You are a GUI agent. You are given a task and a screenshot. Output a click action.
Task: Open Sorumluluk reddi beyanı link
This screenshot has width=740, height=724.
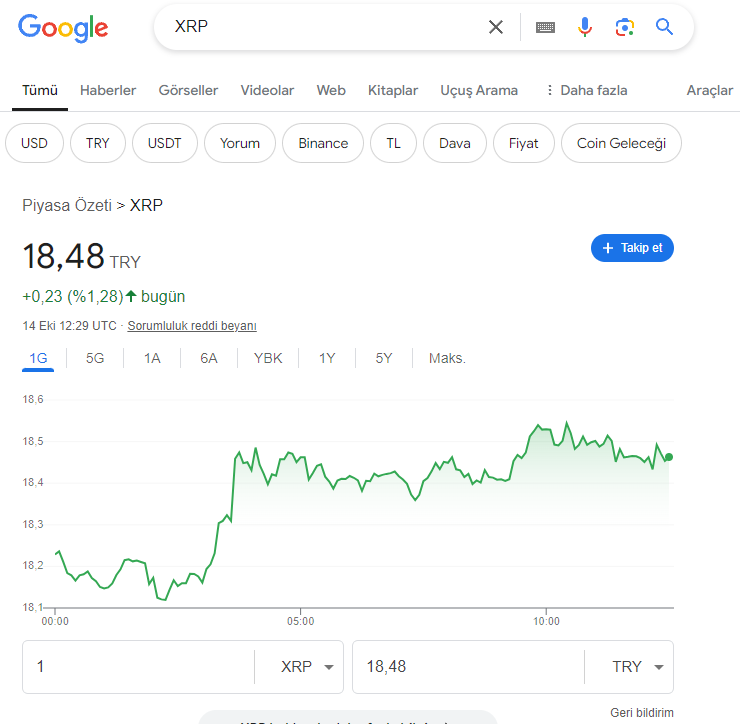point(192,326)
